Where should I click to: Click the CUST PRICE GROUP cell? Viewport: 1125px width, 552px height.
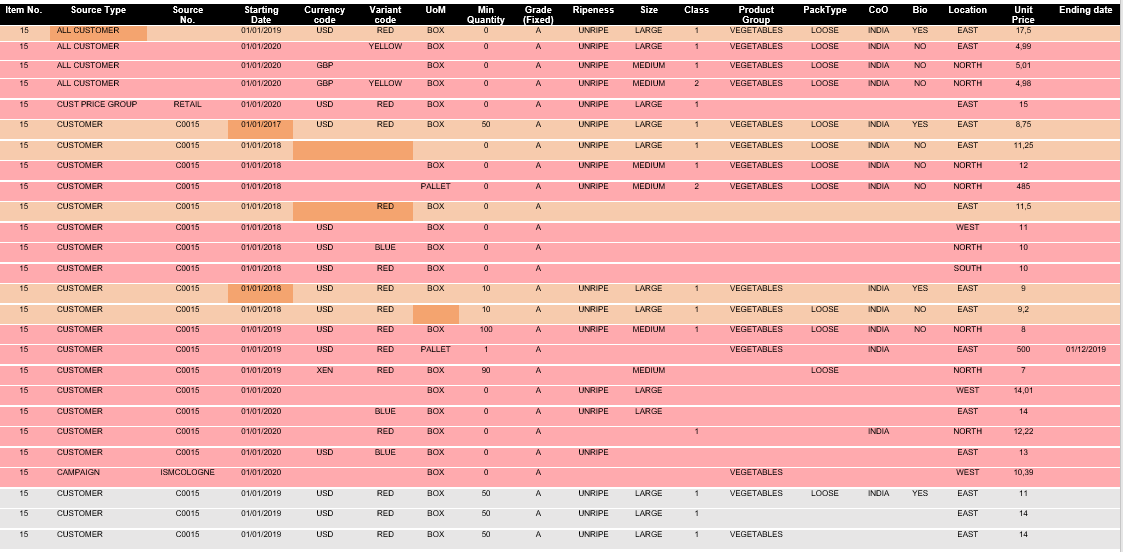[97, 104]
